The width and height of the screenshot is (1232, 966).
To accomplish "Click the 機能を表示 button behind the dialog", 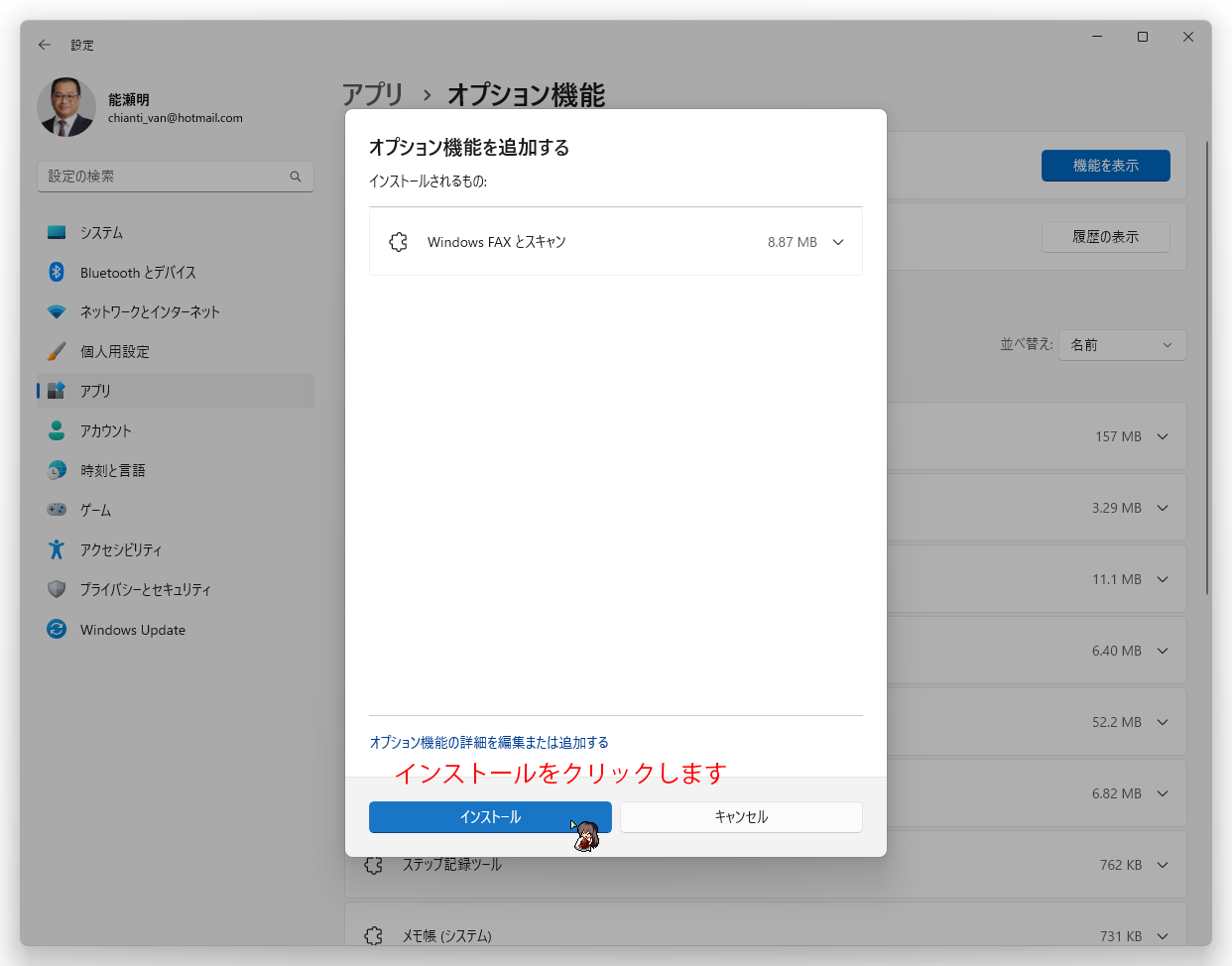I will tap(1106, 166).
